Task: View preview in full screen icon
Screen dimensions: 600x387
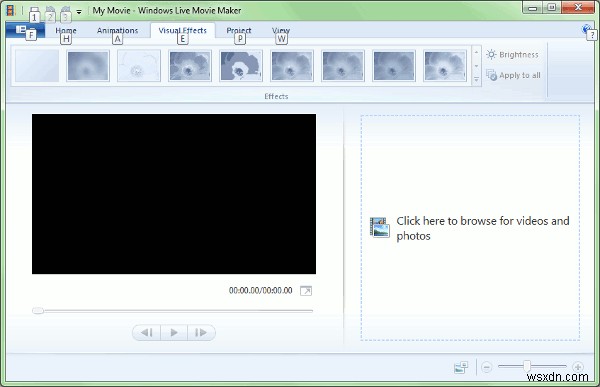Action: [306, 291]
